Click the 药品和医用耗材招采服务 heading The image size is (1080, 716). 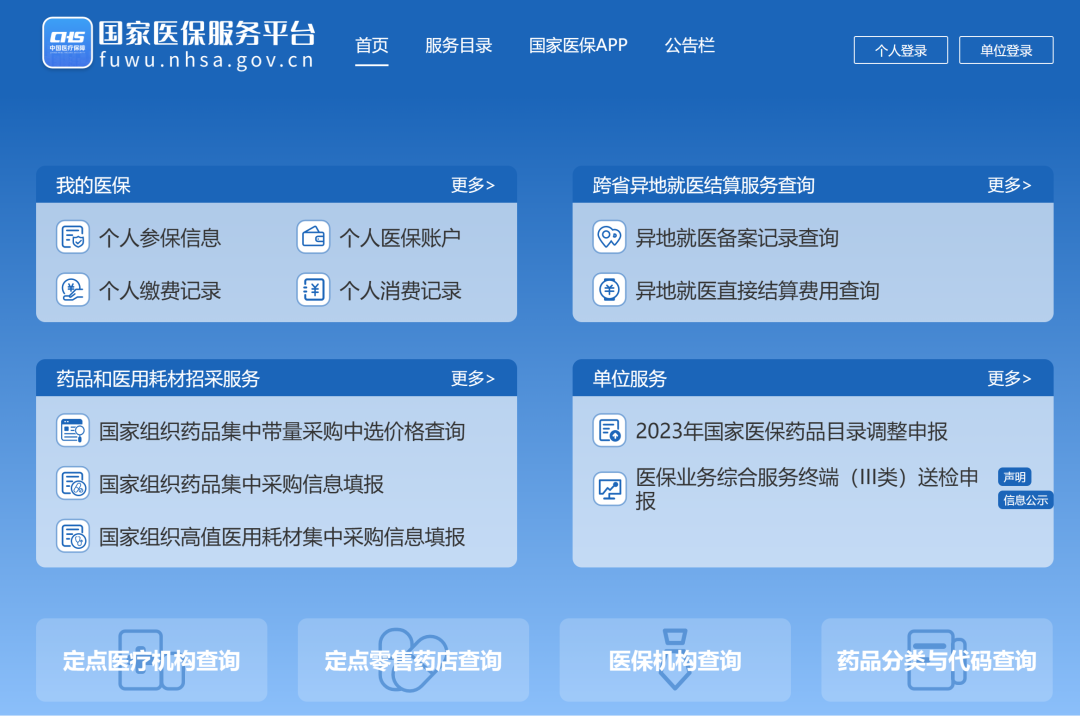(158, 379)
